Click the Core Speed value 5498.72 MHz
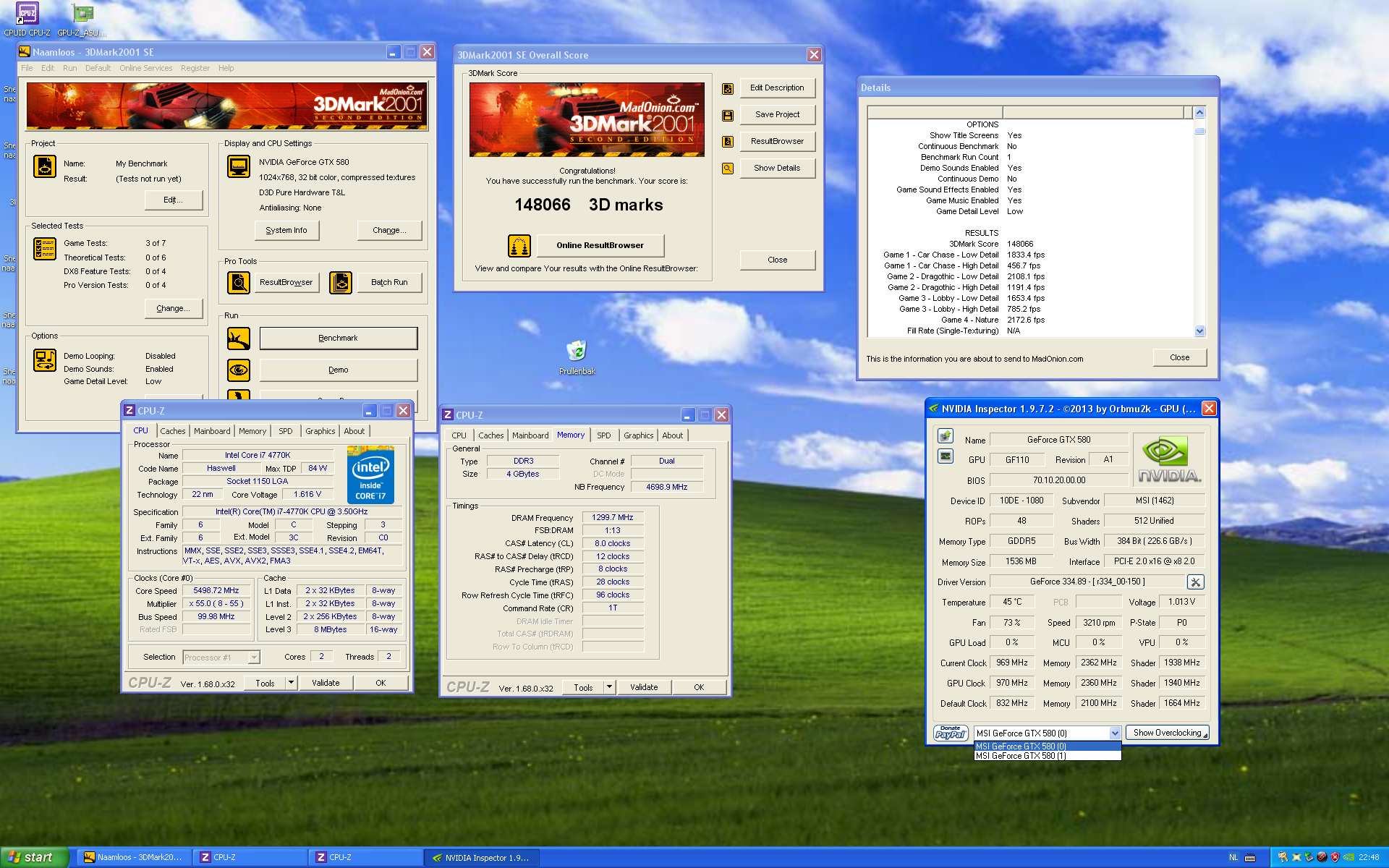Viewport: 1389px width, 868px height. pos(216,591)
